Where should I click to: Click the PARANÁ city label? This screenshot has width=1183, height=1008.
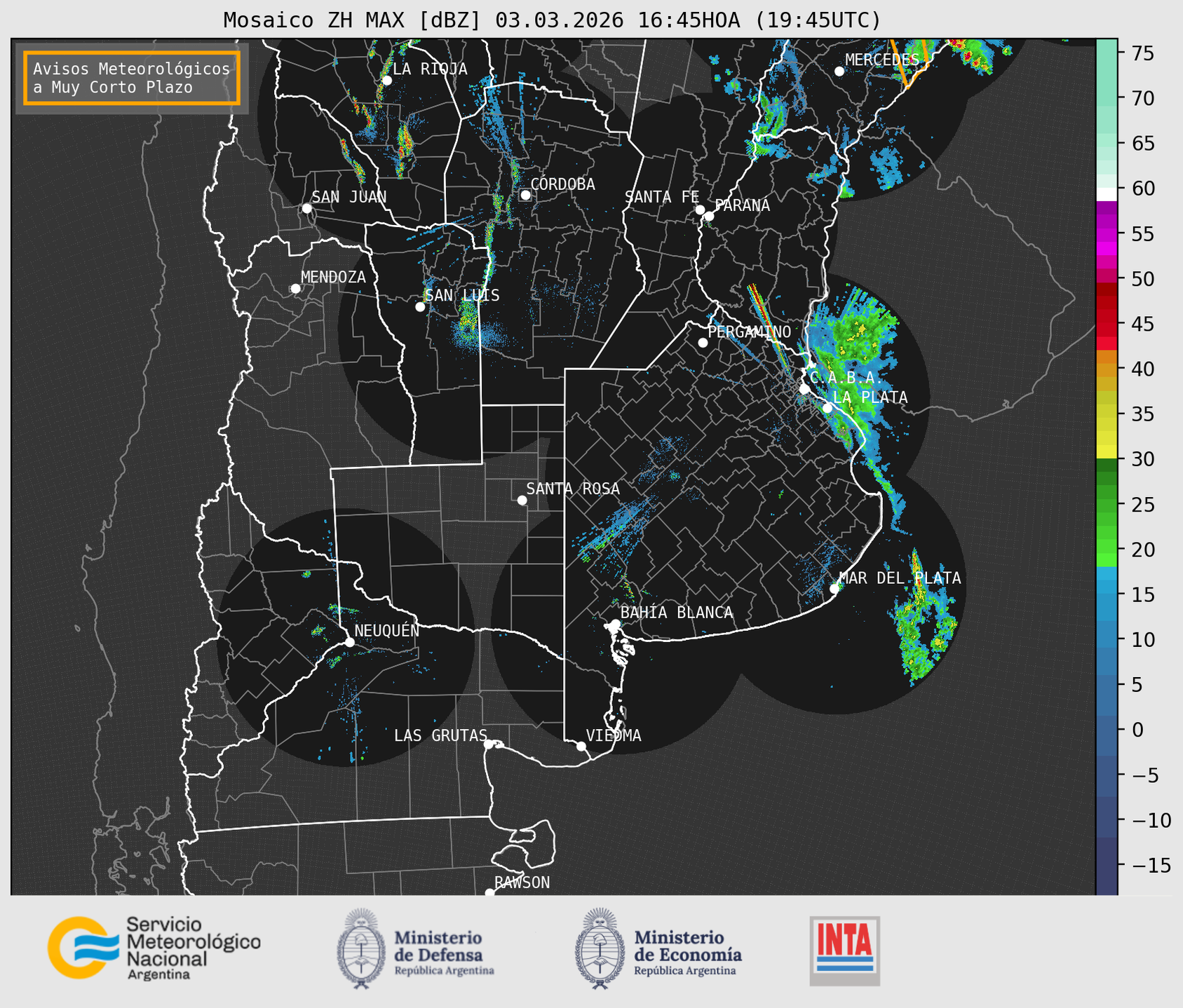[x=742, y=205]
